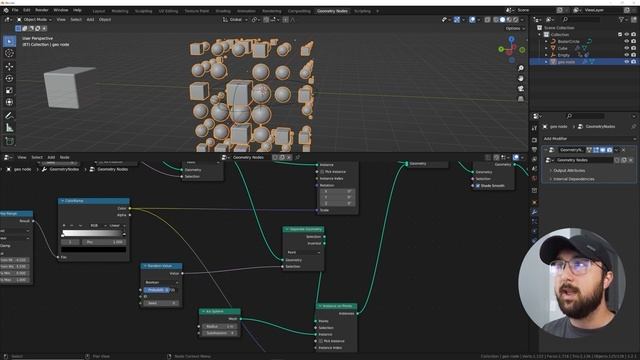Click GeometryNodes breadcrumb in node editor
The width and height of the screenshot is (640, 360).
(x=64, y=169)
